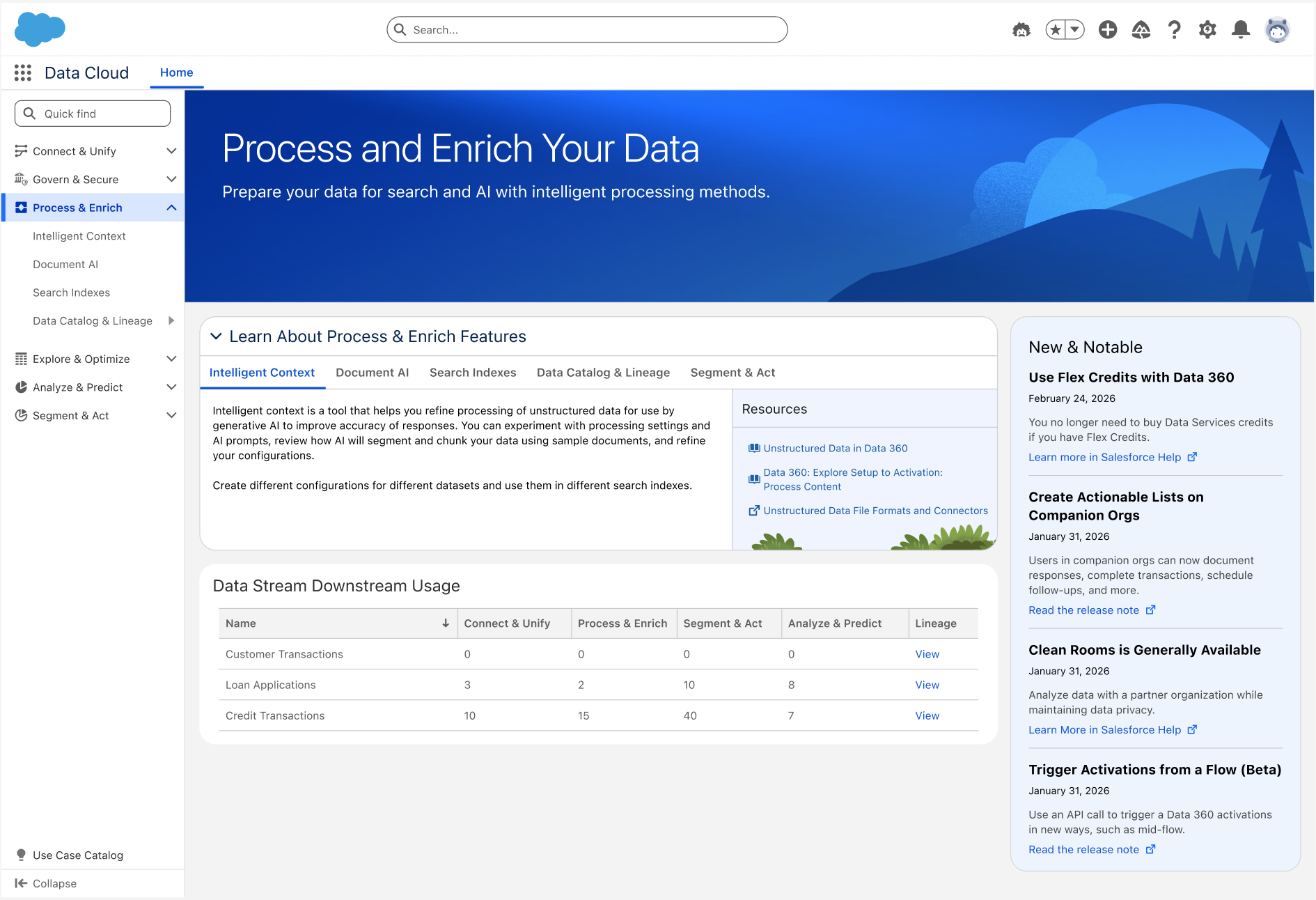Switch to the Data Catalog & Lineage tab
Screen dimensions: 1316x900
point(604,373)
